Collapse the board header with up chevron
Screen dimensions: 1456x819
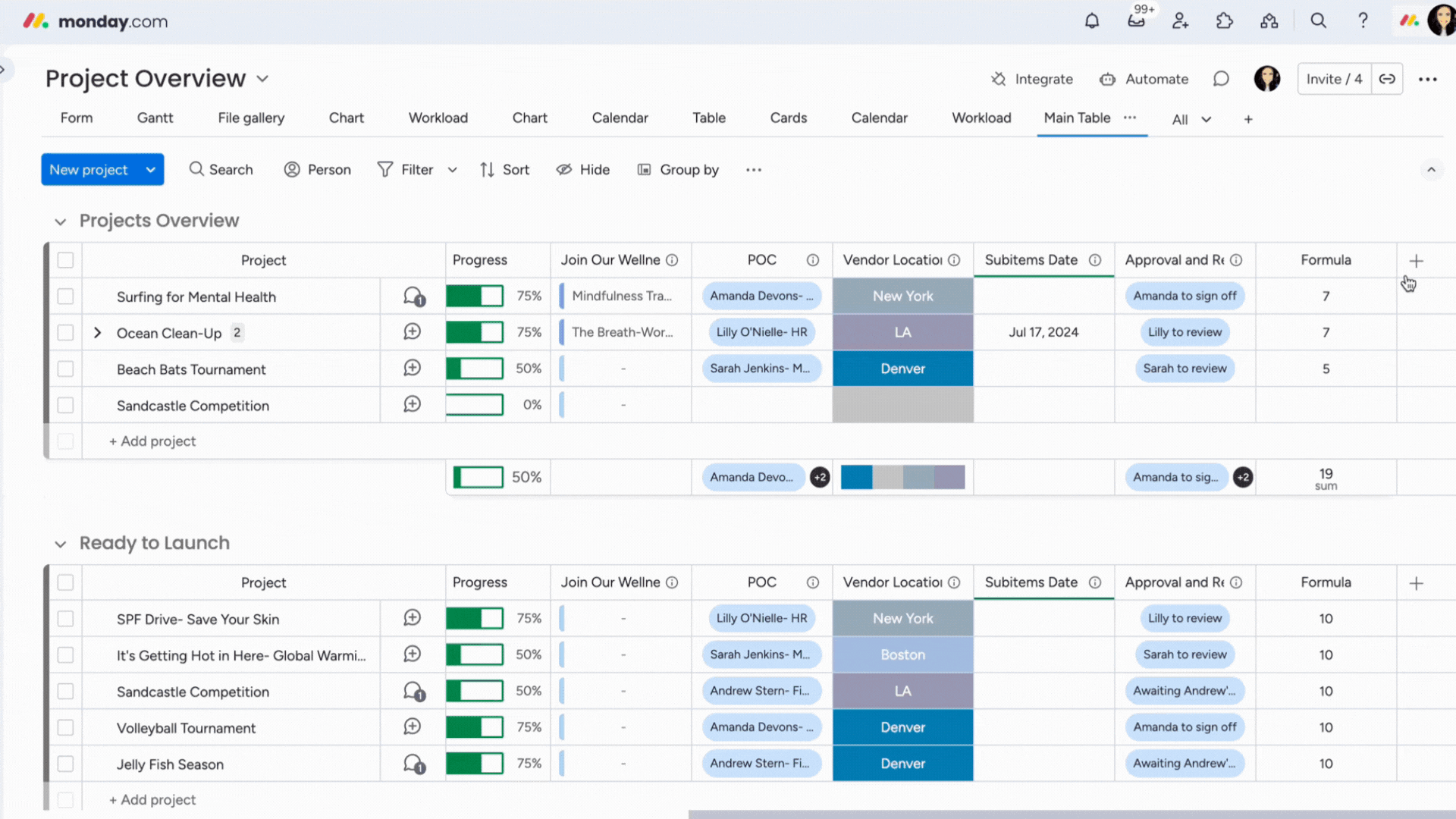(x=1431, y=170)
